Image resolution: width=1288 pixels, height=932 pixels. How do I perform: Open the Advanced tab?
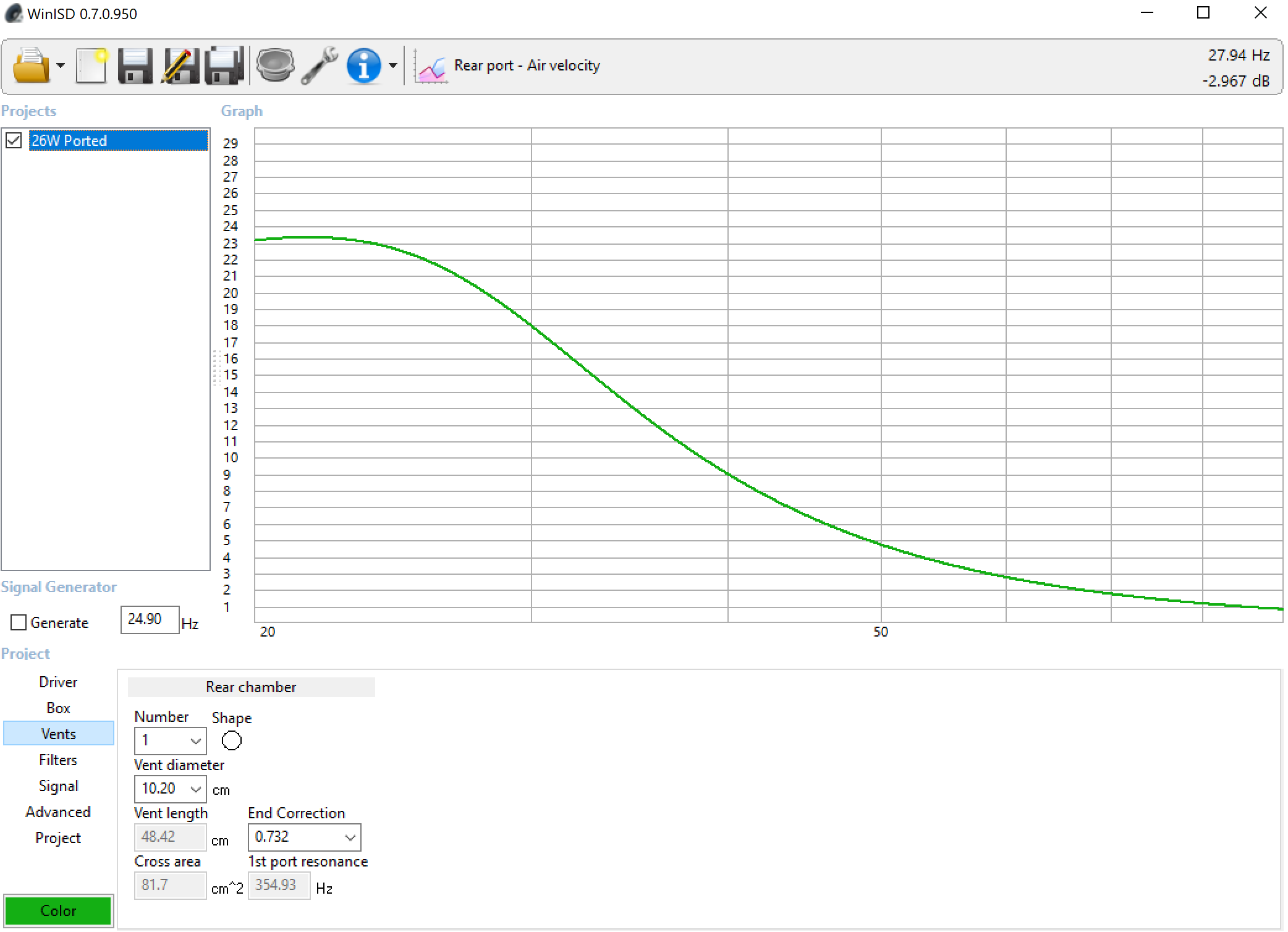(x=58, y=811)
